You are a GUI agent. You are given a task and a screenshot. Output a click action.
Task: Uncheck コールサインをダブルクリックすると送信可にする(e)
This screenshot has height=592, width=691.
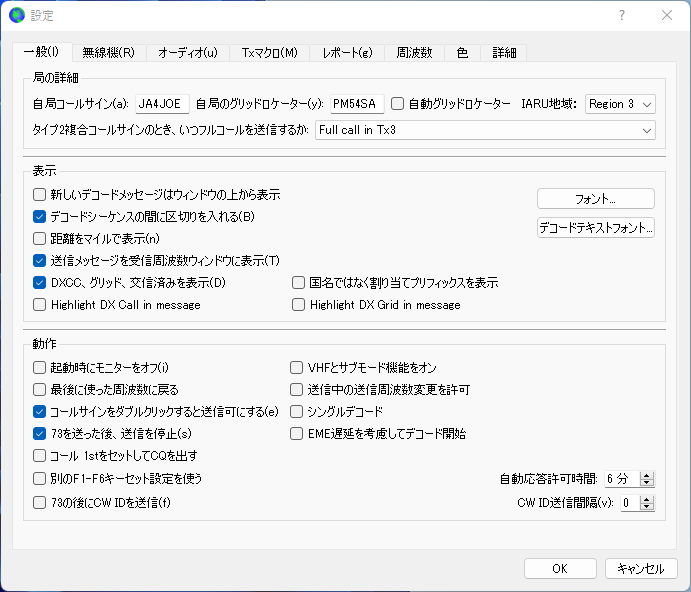[x=40, y=411]
